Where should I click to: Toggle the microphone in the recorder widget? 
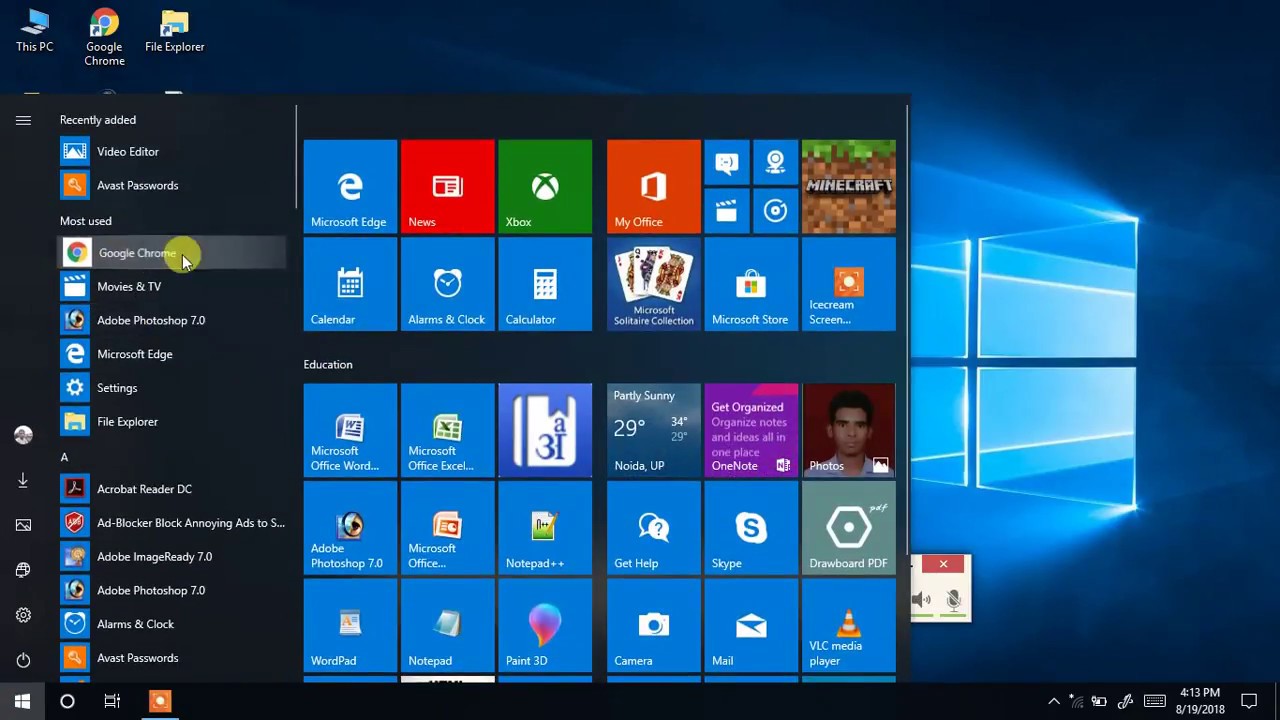click(x=953, y=600)
